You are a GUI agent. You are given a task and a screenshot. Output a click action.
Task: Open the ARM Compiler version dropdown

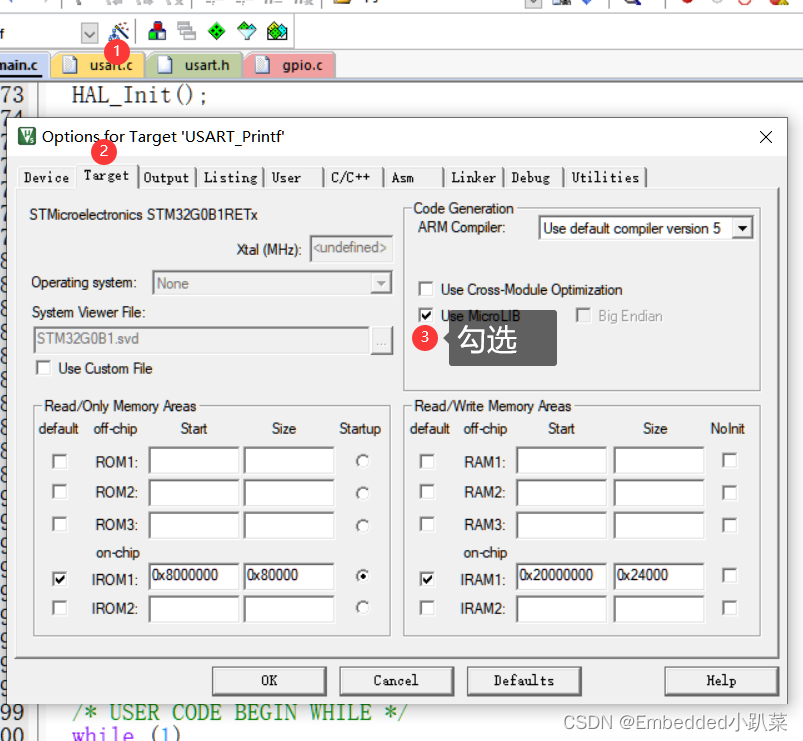tap(744, 228)
